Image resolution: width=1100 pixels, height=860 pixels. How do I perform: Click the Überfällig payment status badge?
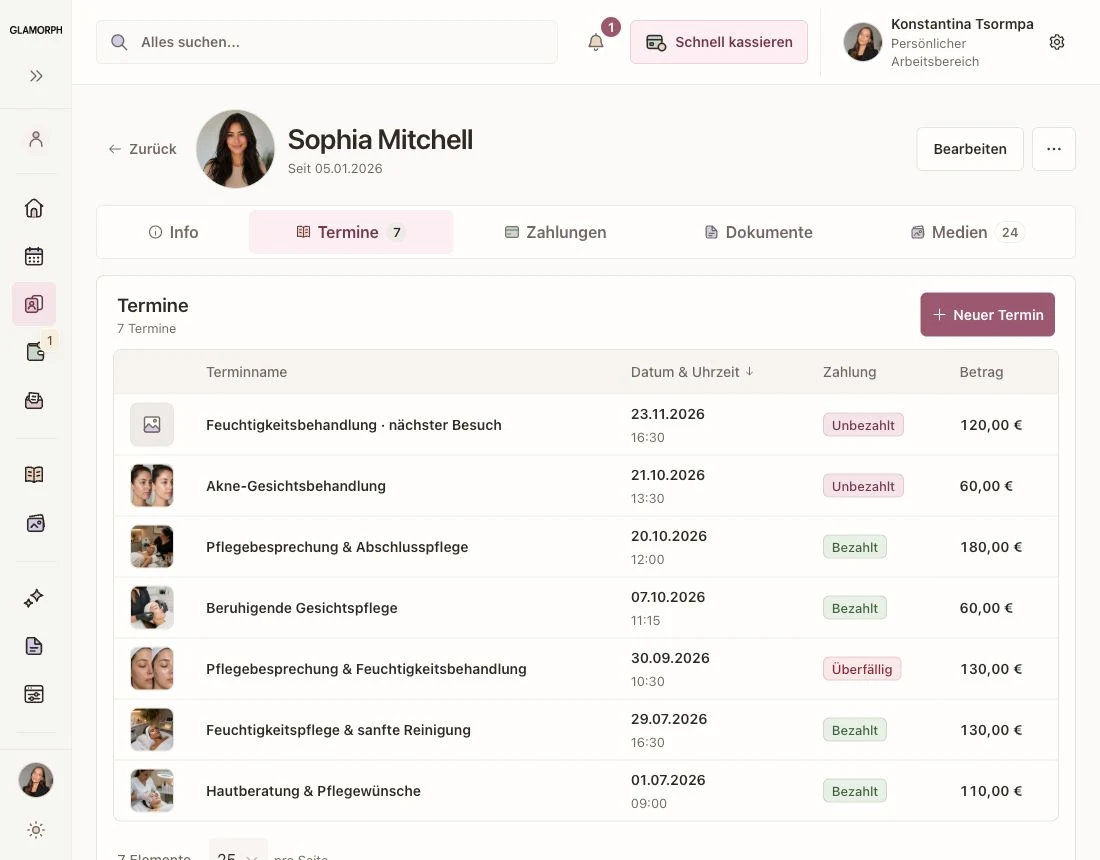(861, 669)
